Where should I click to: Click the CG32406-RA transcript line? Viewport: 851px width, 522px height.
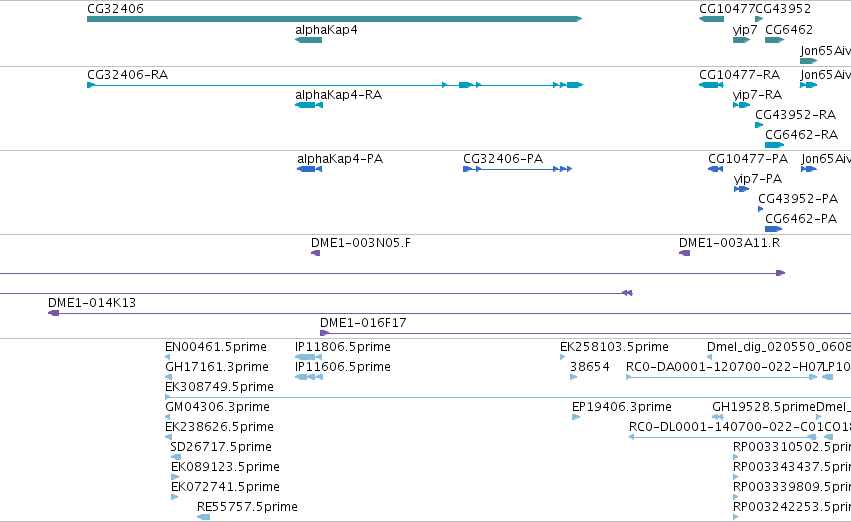pos(335,85)
